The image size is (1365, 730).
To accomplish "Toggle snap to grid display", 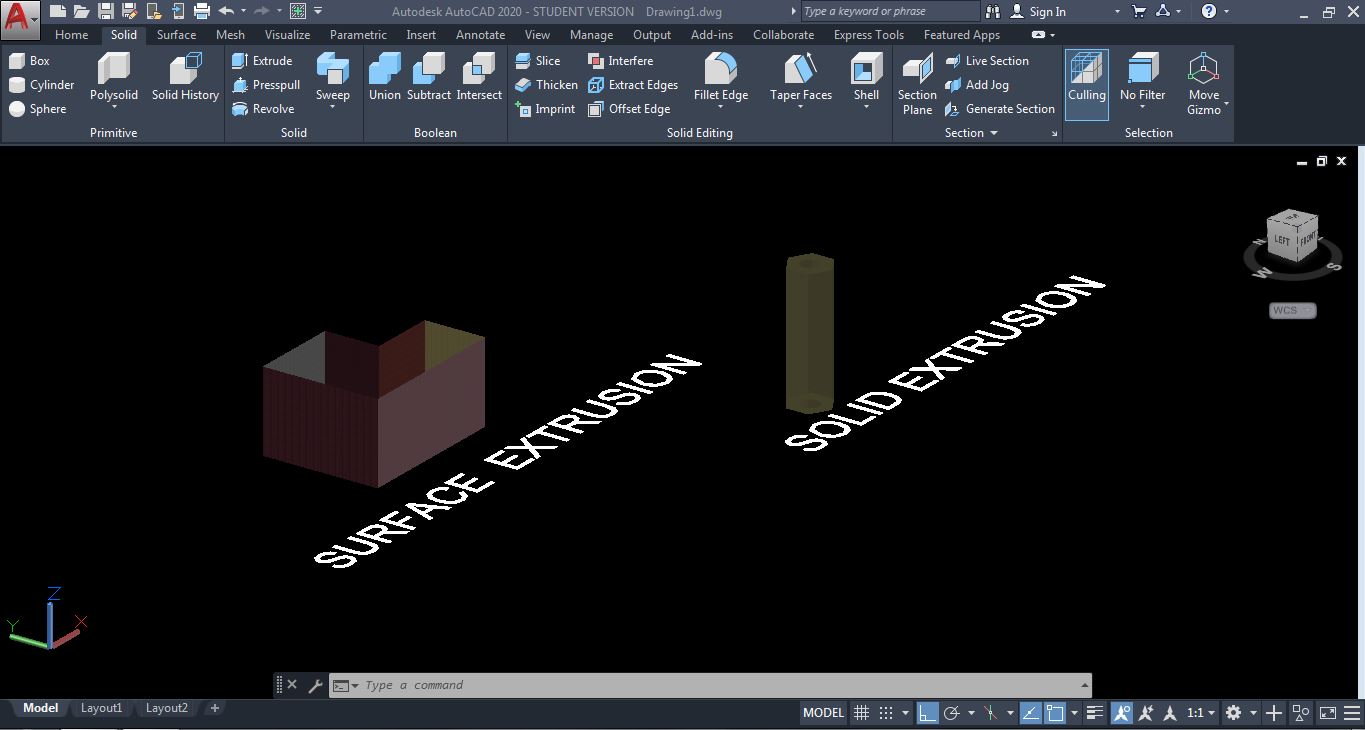I will point(861,712).
